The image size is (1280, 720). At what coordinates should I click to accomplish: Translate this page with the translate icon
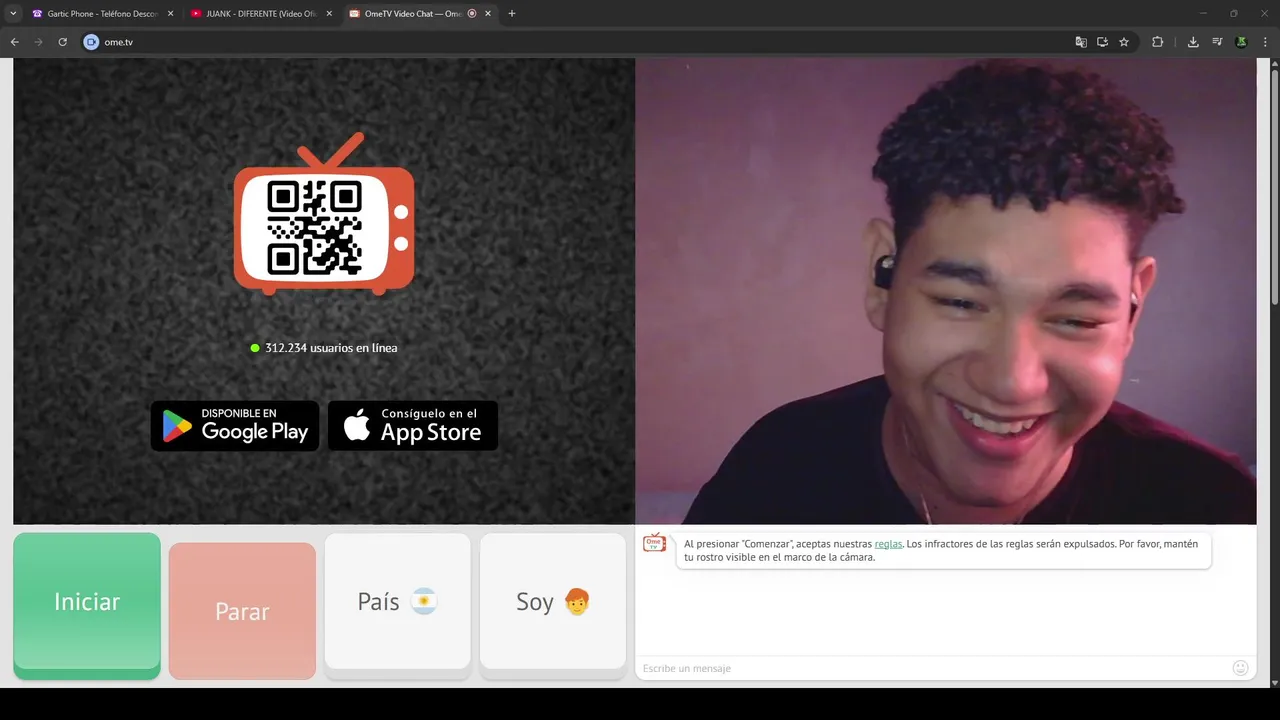point(1081,42)
